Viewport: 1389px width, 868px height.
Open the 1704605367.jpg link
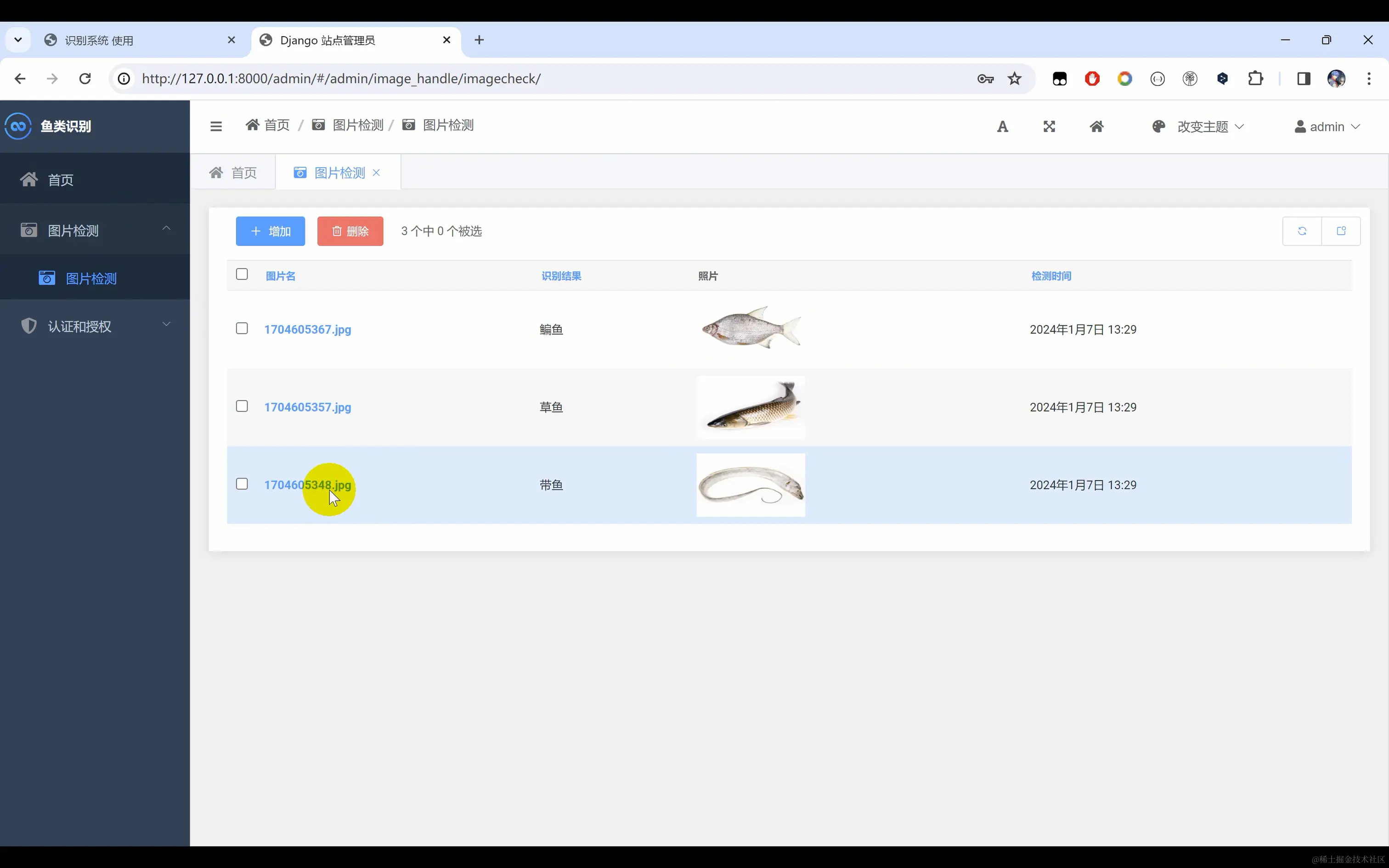[308, 330]
